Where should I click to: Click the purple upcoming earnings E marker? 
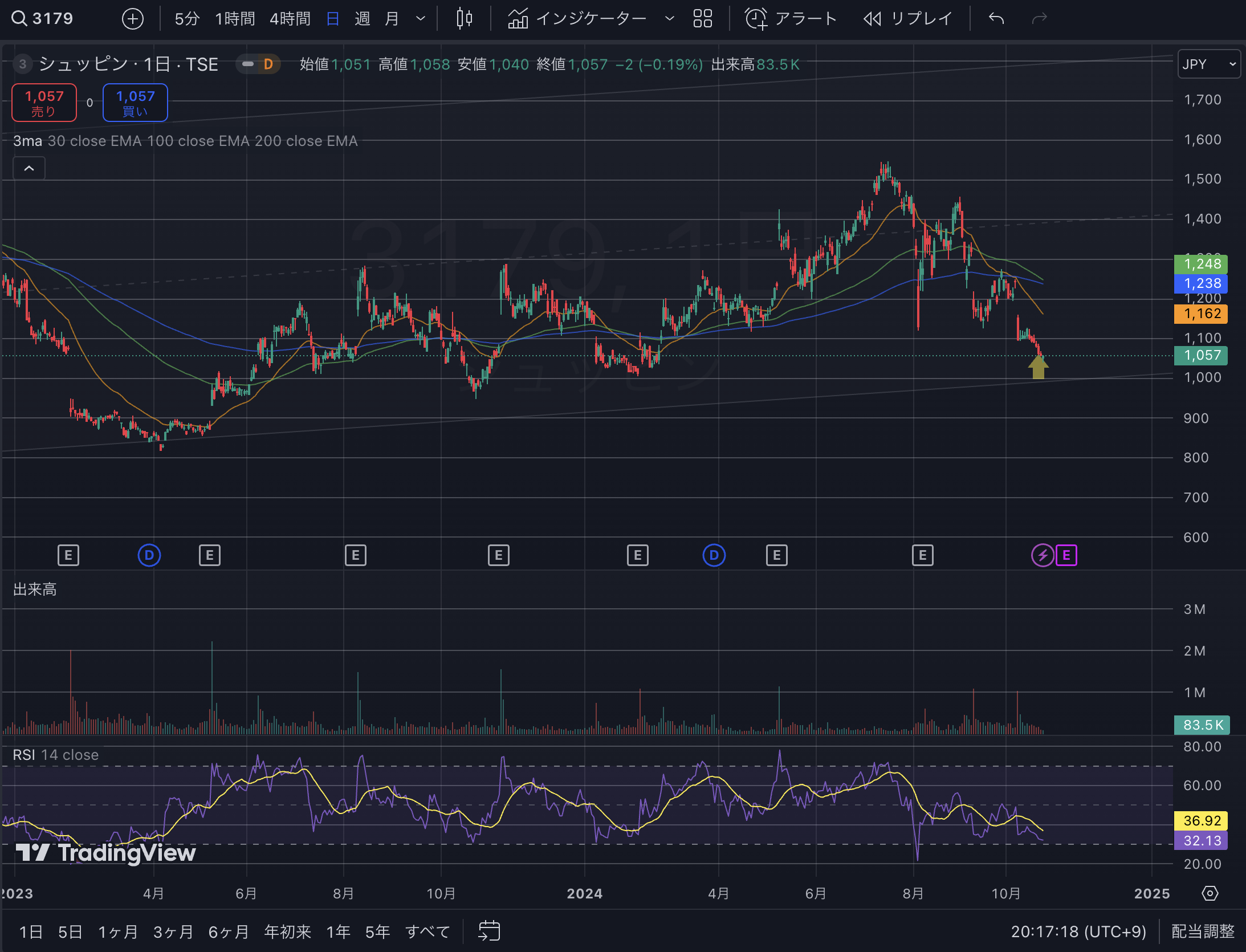1066,555
